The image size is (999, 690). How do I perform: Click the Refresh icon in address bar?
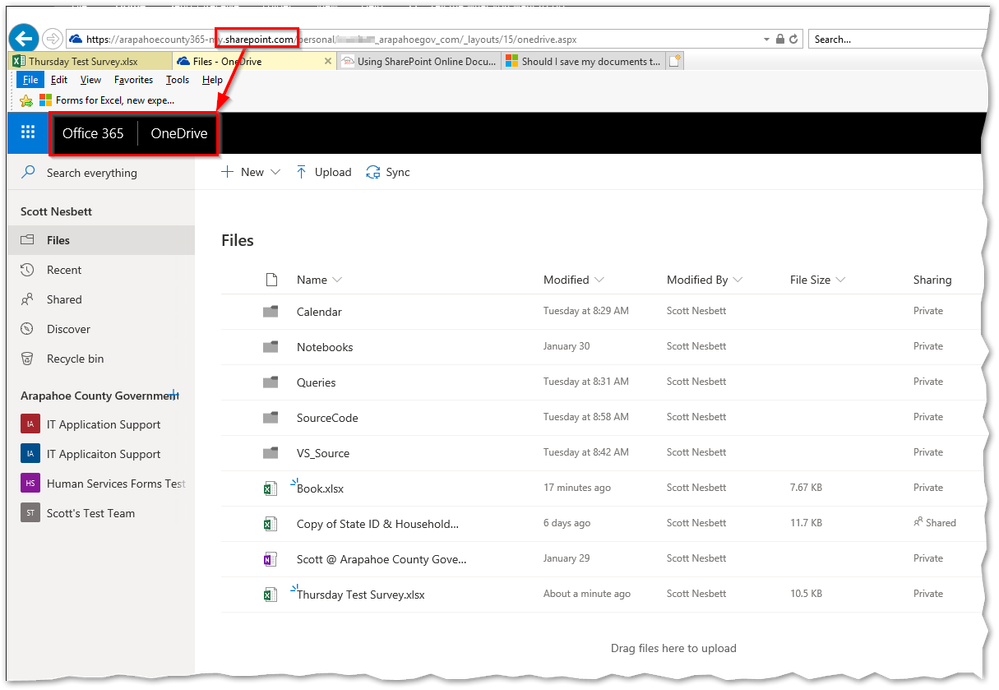point(793,40)
